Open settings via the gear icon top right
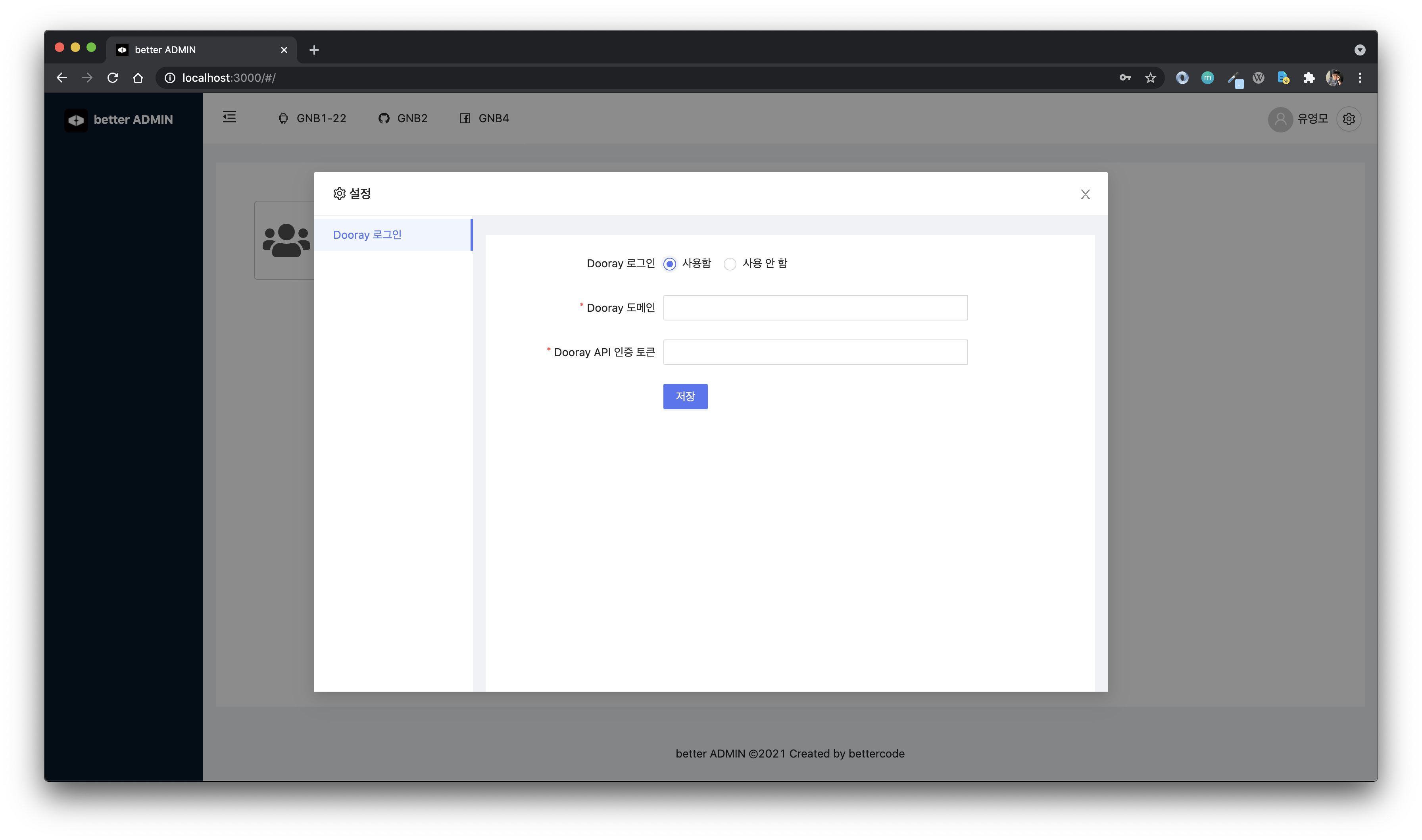The image size is (1422, 840). [x=1349, y=119]
